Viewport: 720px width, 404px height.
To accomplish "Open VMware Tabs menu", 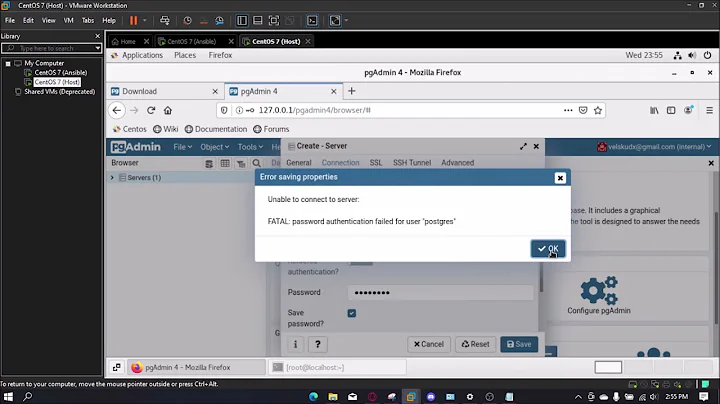I will pos(88,20).
